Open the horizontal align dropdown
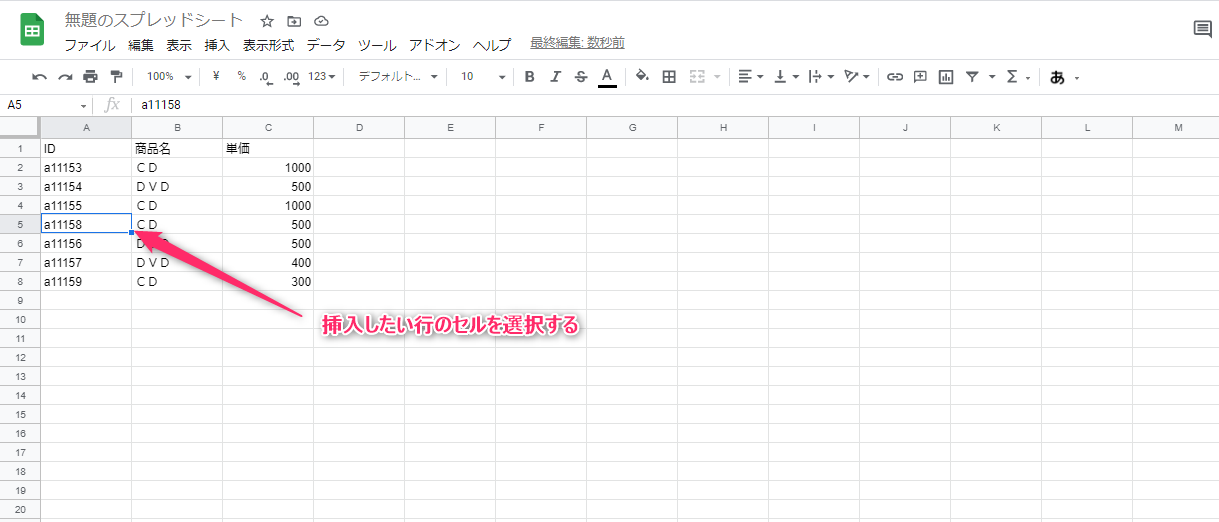The height and width of the screenshot is (522, 1219). (750, 76)
